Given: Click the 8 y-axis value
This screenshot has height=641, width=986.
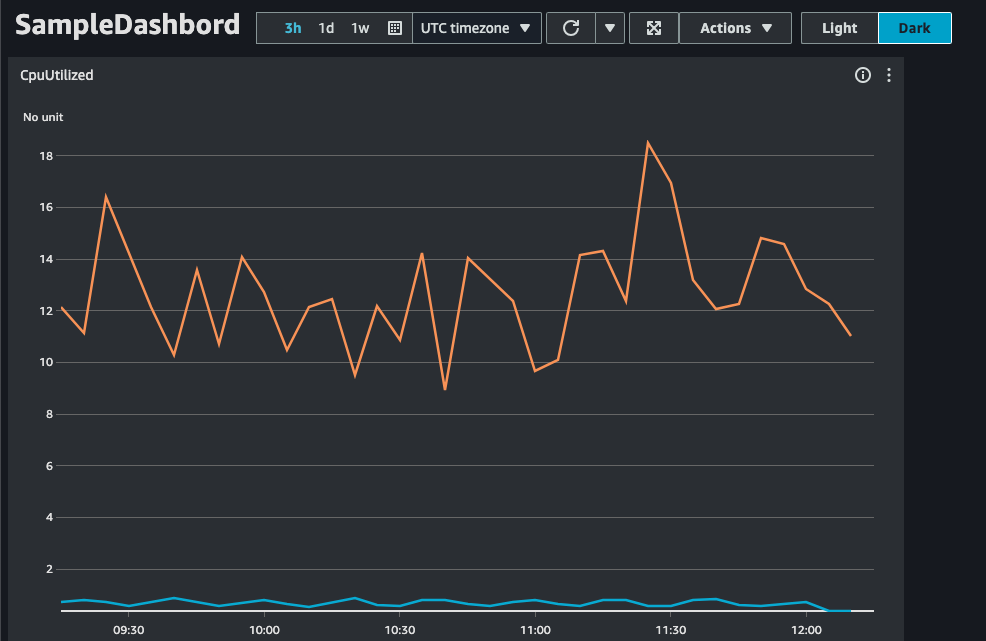Looking at the screenshot, I should tap(49, 415).
